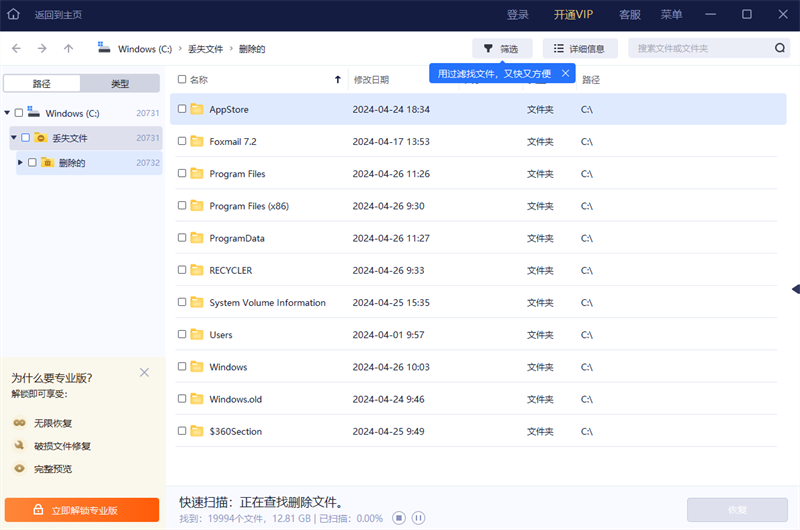Close the filter tip tooltip
The image size is (800, 530).
tap(565, 73)
